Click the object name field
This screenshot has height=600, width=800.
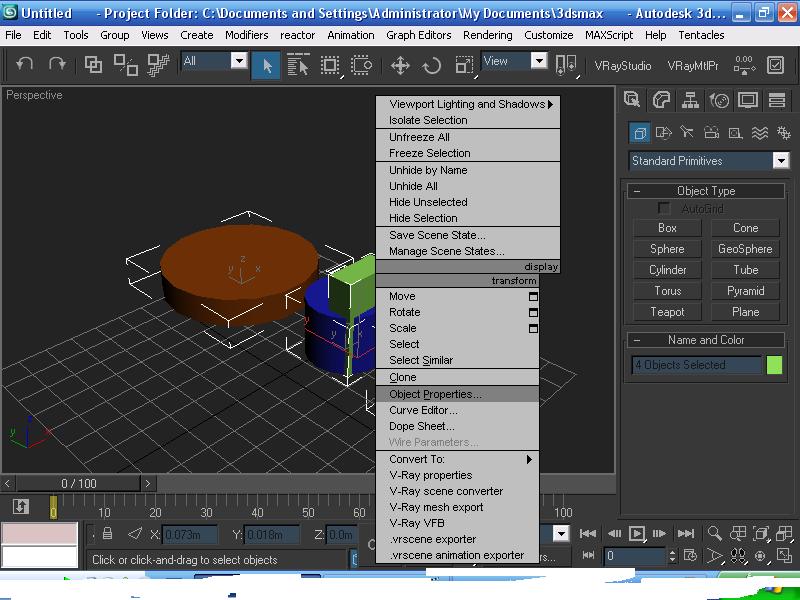(x=696, y=365)
